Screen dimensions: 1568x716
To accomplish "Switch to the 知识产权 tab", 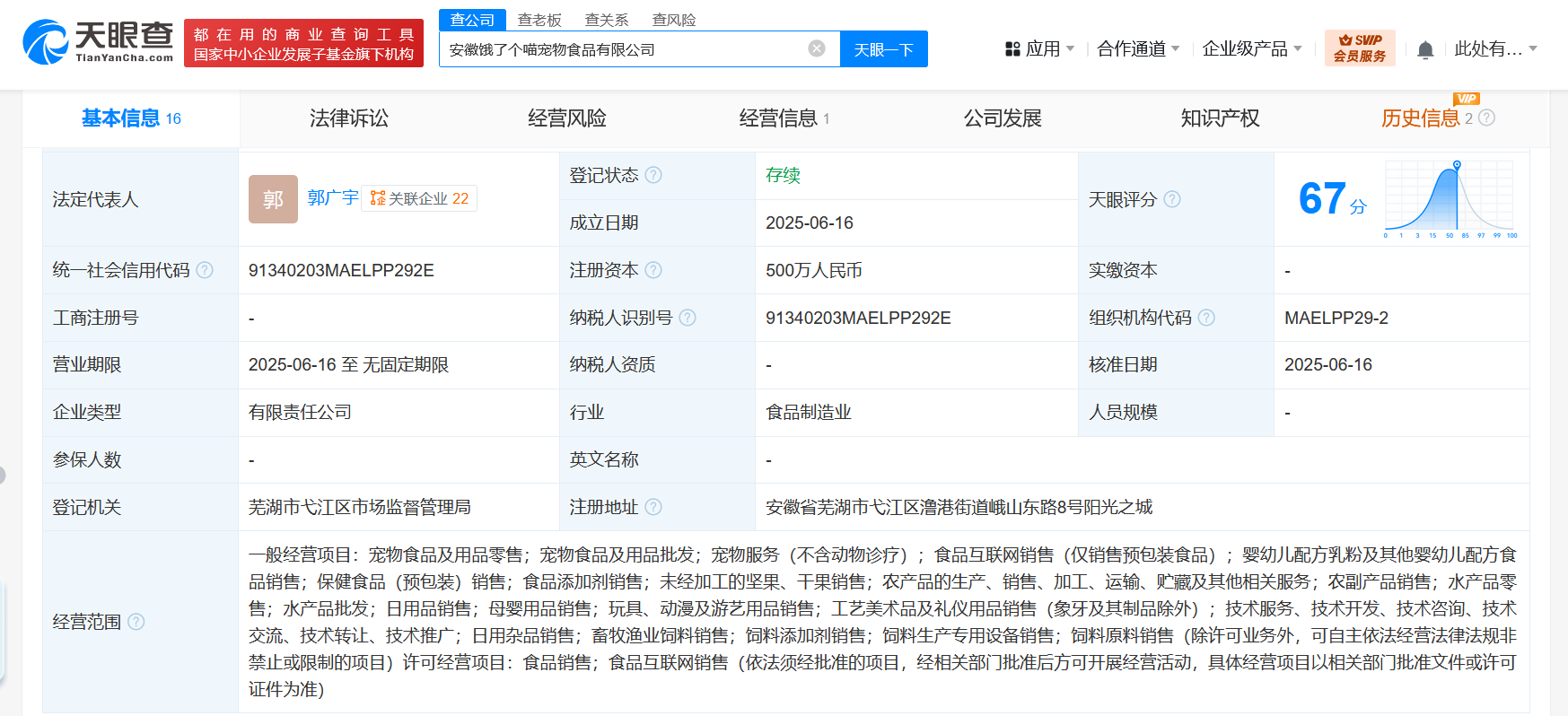I will coord(1220,118).
